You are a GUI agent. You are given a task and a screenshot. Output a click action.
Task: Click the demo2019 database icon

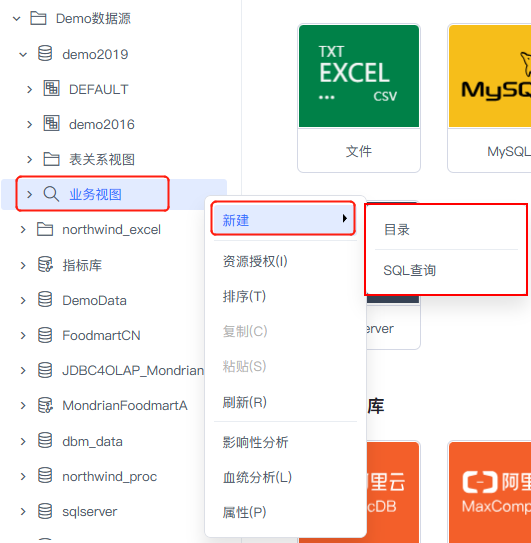click(45, 54)
